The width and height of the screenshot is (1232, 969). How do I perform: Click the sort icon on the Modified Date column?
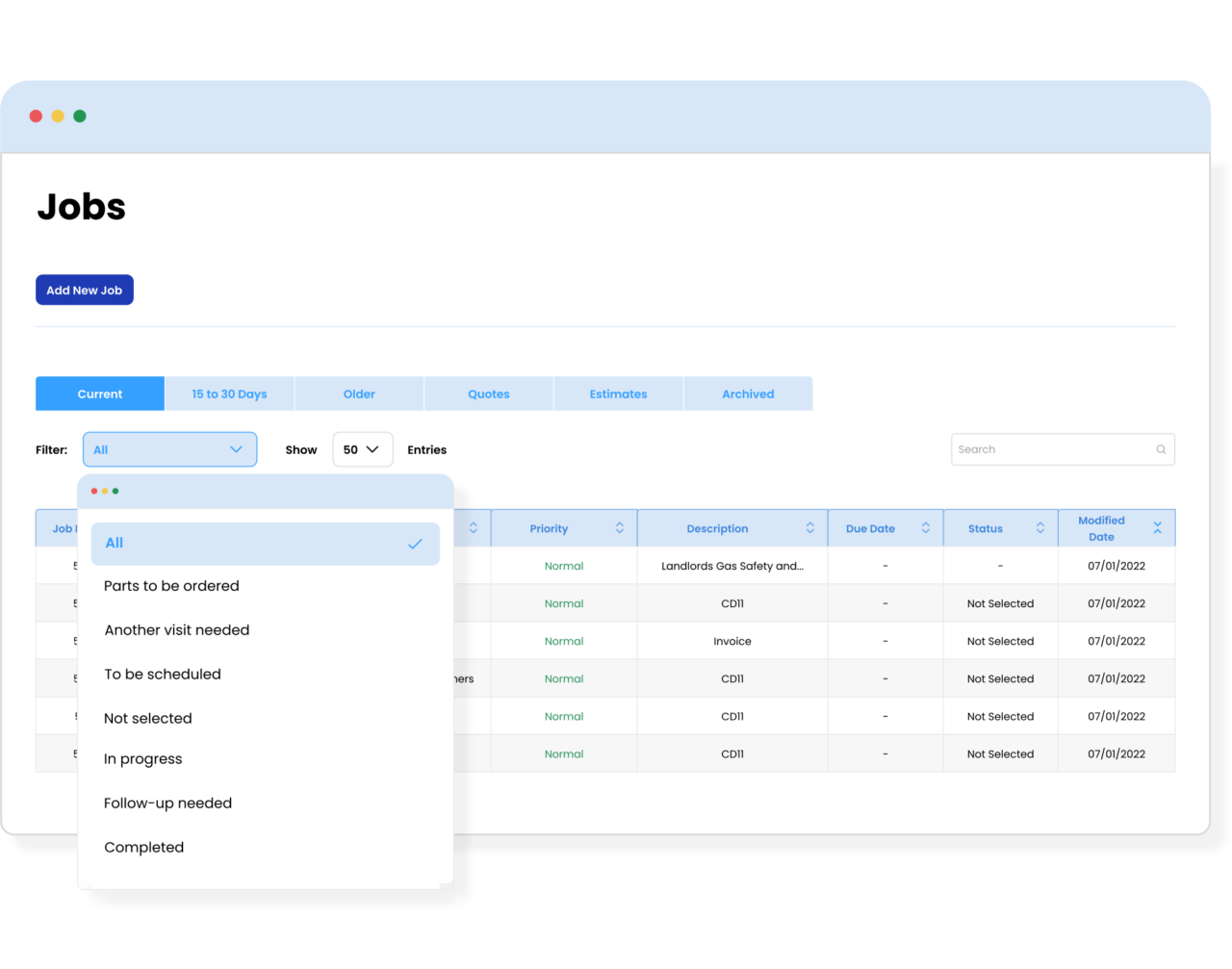(x=1157, y=527)
